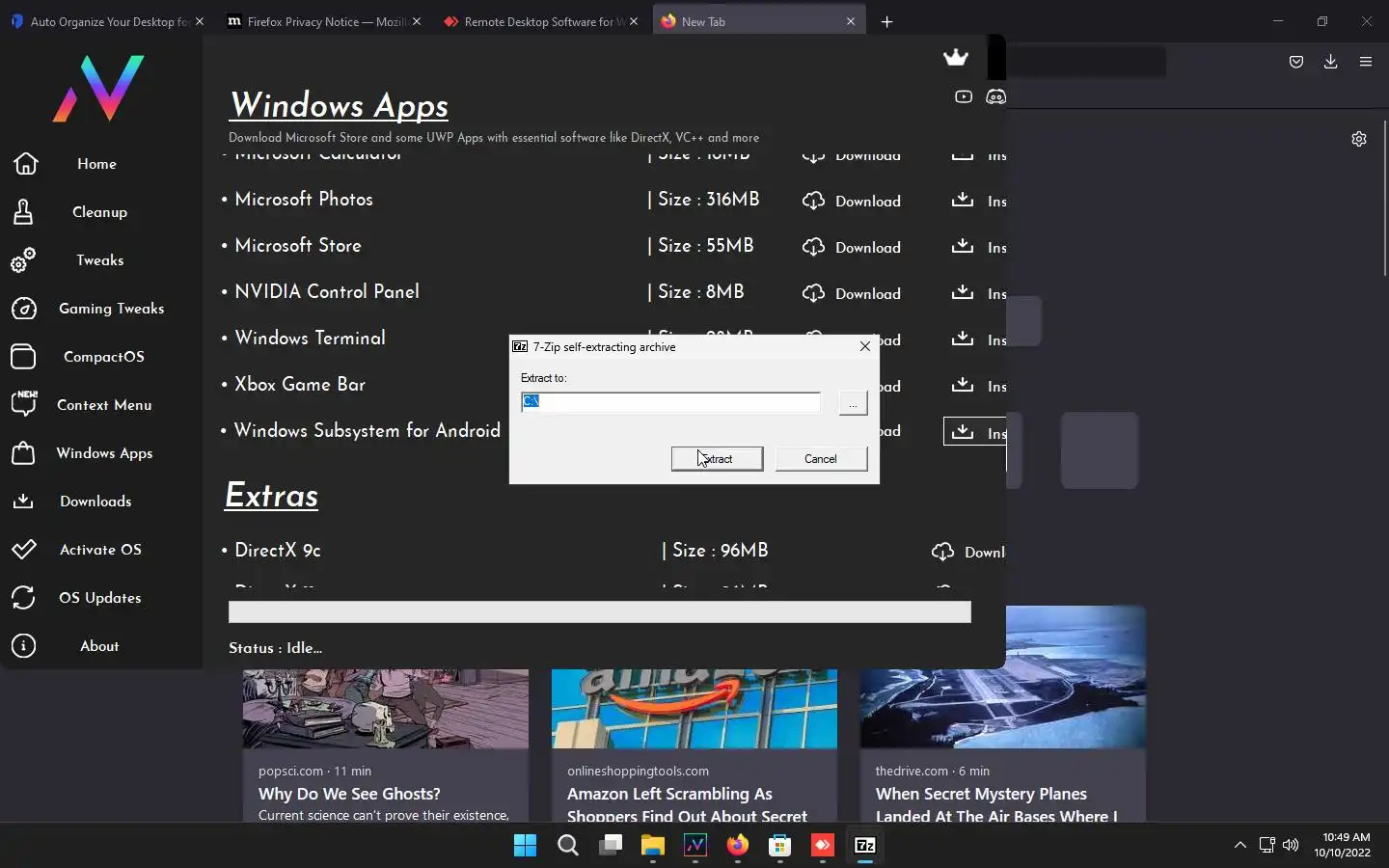
Task: Open New Tab personalize gear icon
Action: tap(1358, 139)
